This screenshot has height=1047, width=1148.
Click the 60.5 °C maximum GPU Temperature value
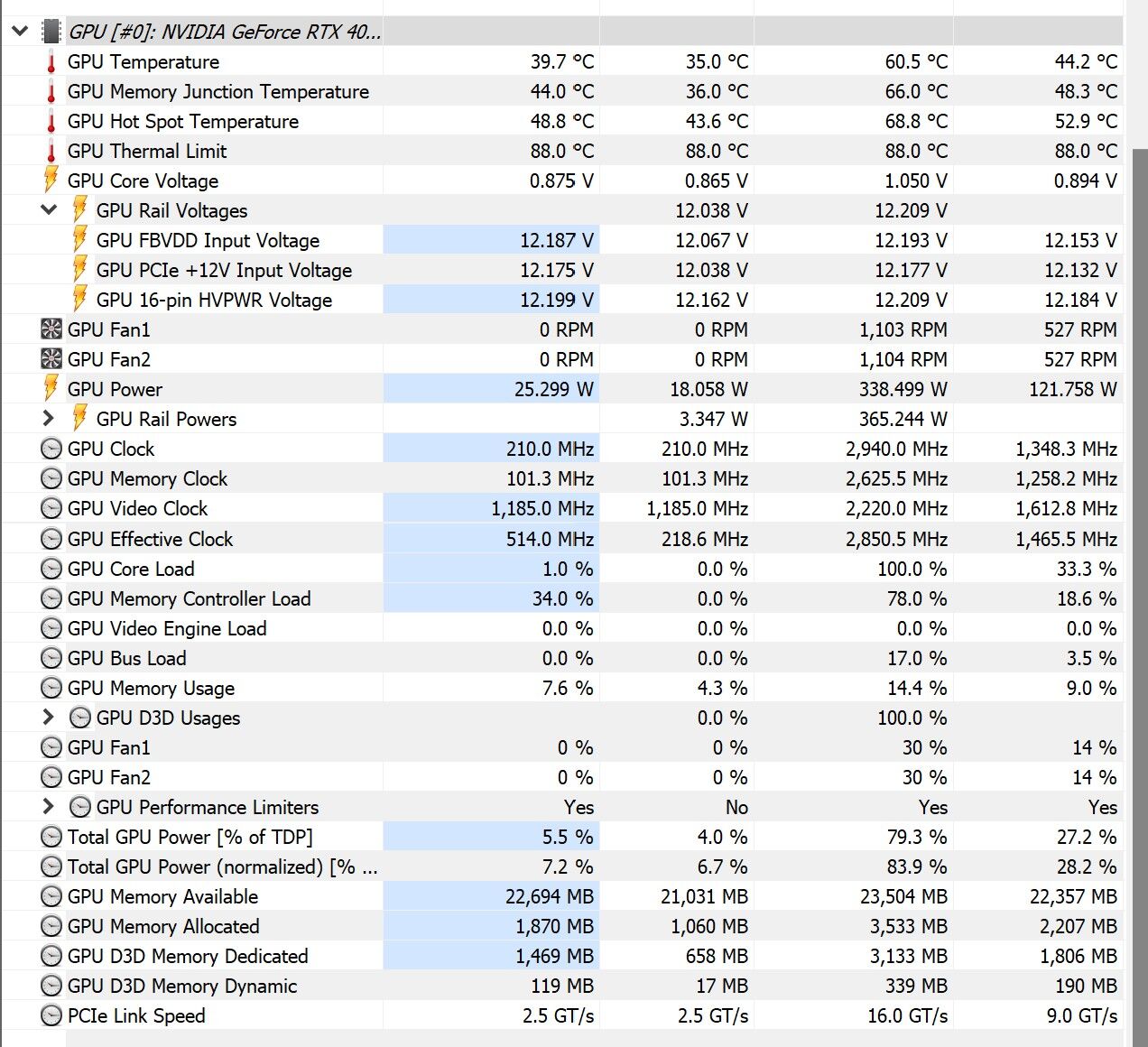click(916, 61)
